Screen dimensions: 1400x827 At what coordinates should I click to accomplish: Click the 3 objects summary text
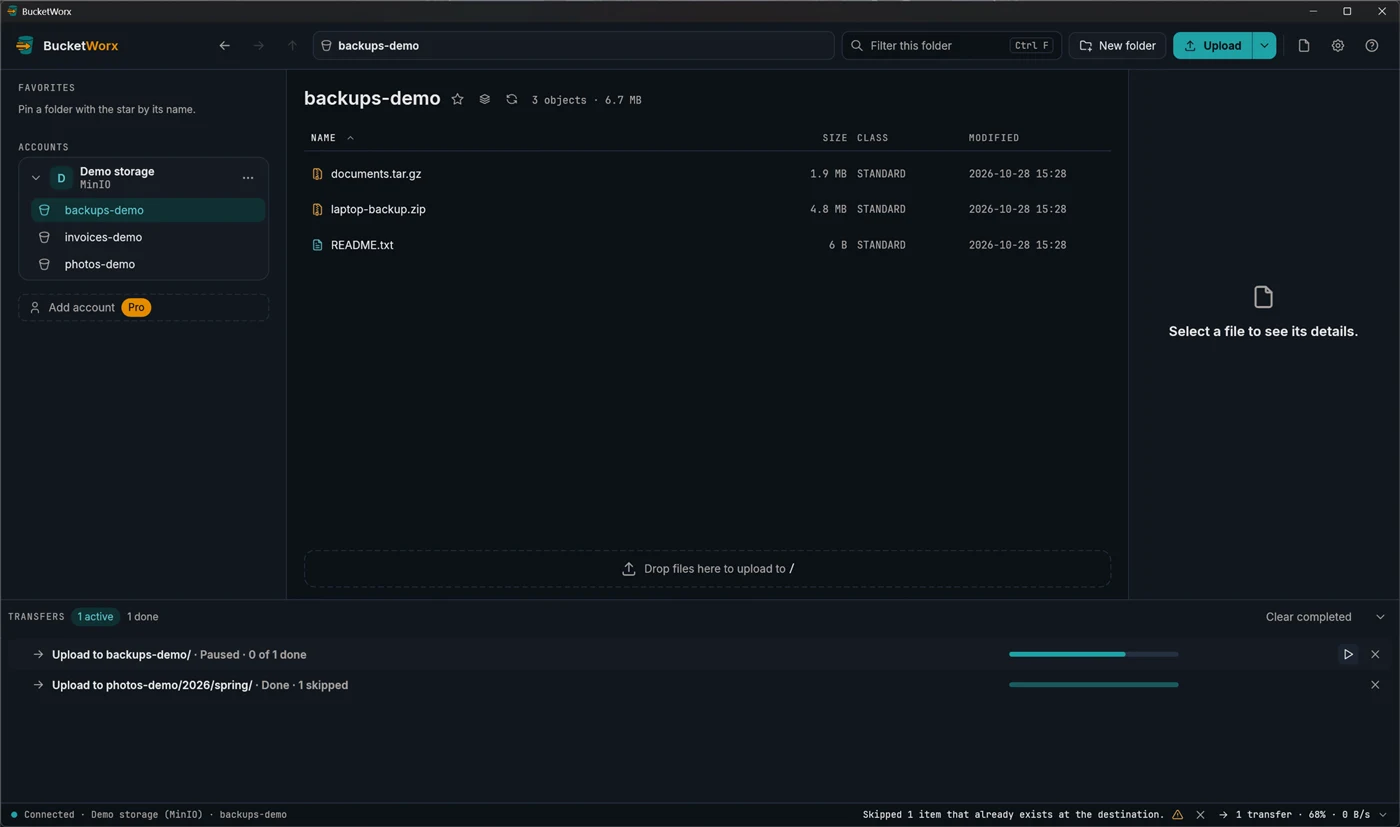559,100
